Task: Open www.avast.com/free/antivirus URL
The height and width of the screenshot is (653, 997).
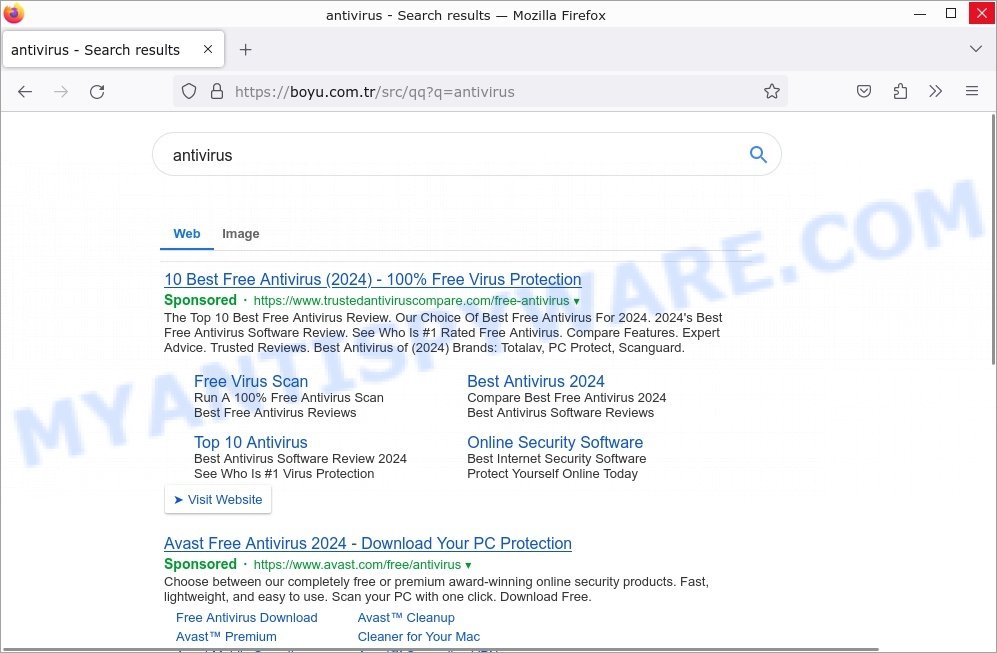Action: (357, 565)
